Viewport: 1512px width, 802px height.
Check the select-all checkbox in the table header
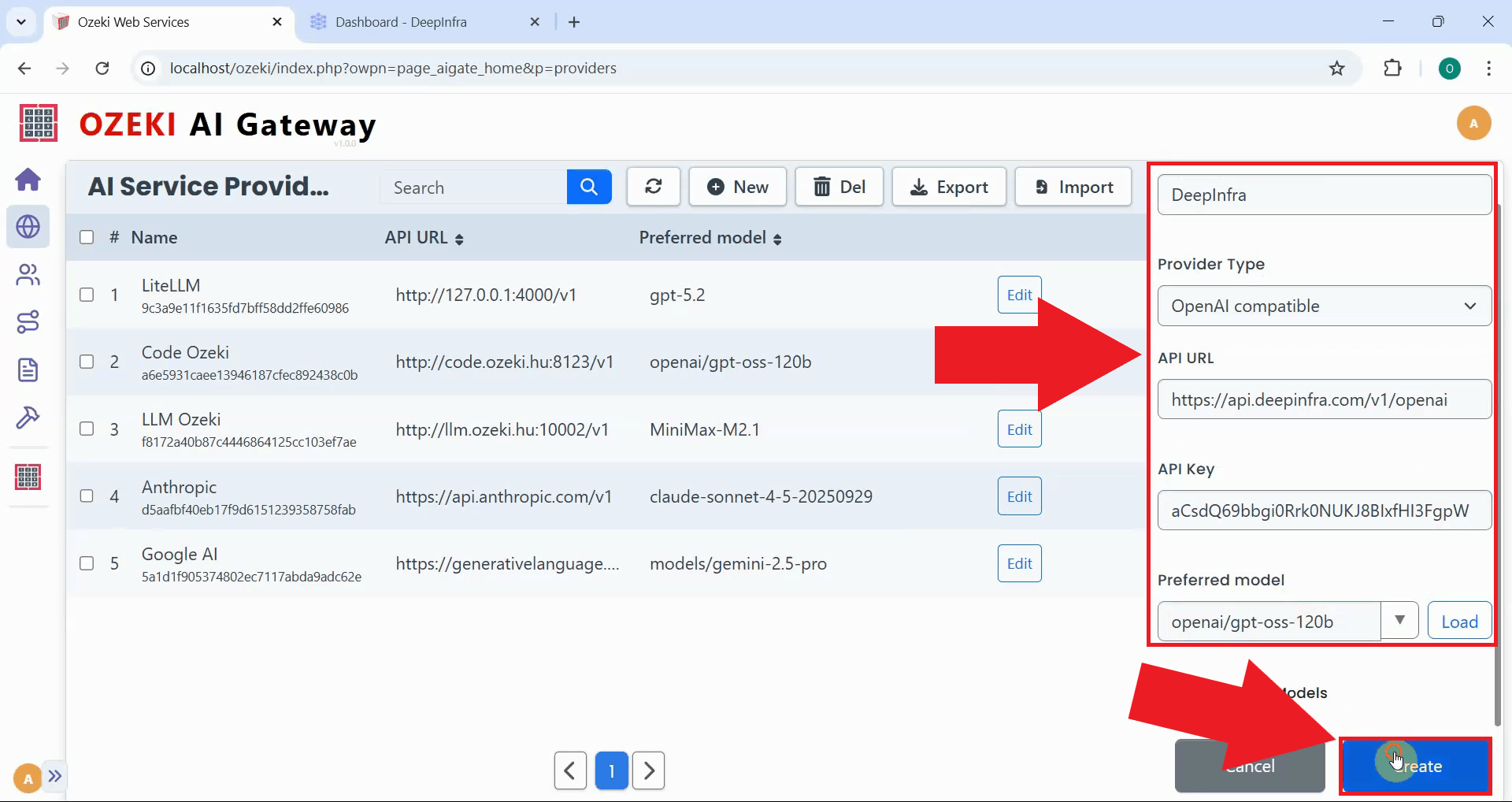pos(87,237)
